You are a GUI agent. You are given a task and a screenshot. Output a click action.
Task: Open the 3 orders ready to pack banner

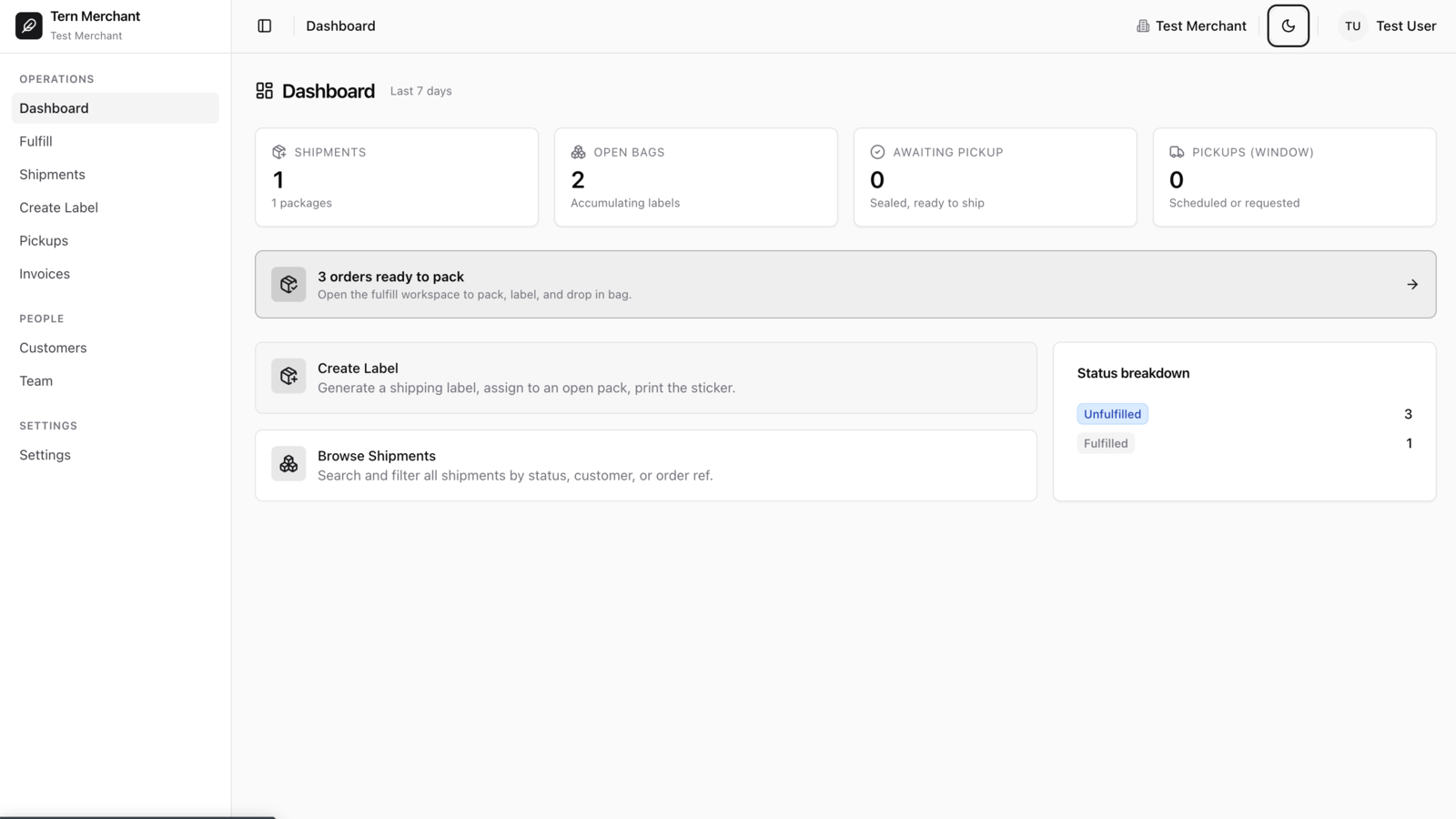tap(845, 284)
